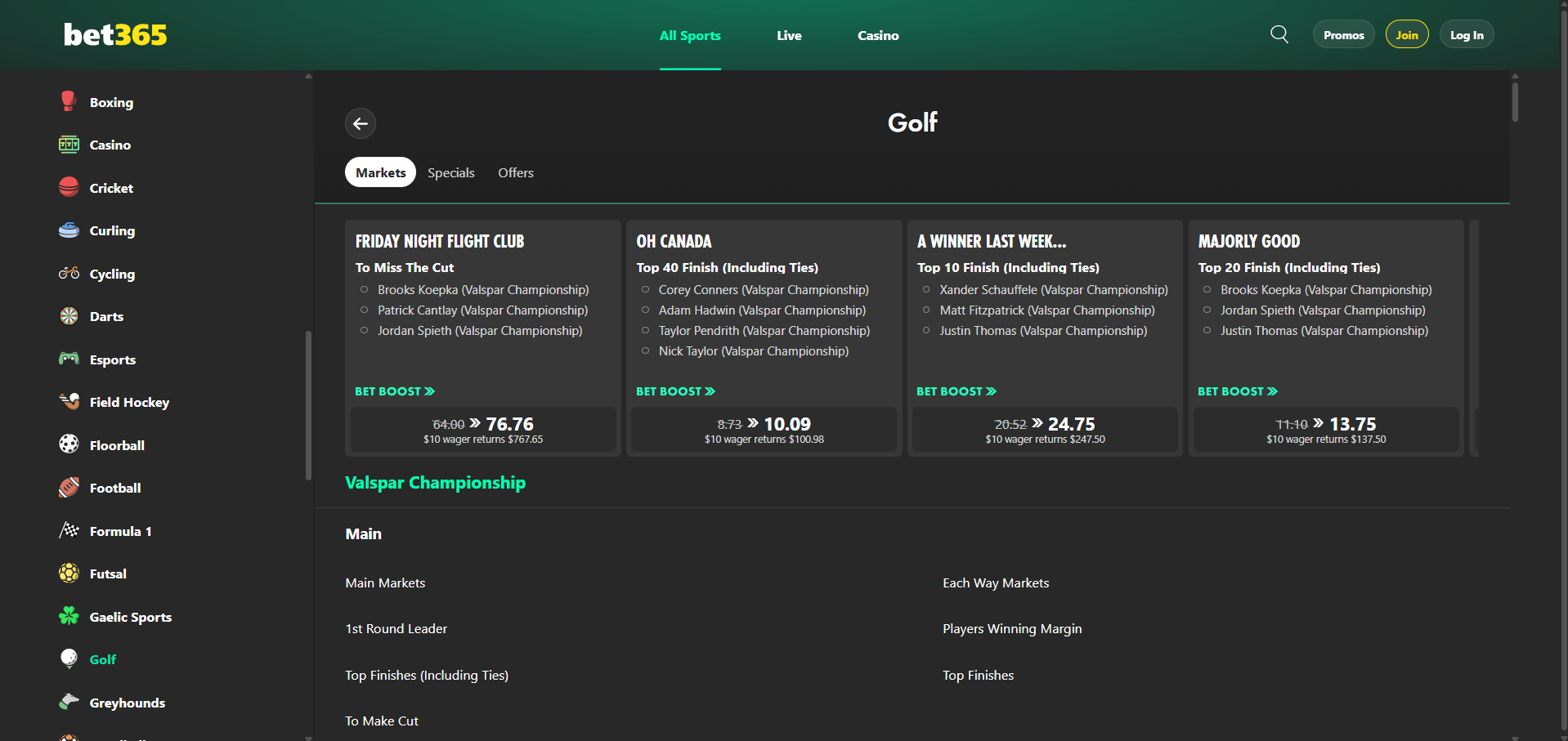Open the Specials tab
The image size is (1568, 741).
coord(450,172)
